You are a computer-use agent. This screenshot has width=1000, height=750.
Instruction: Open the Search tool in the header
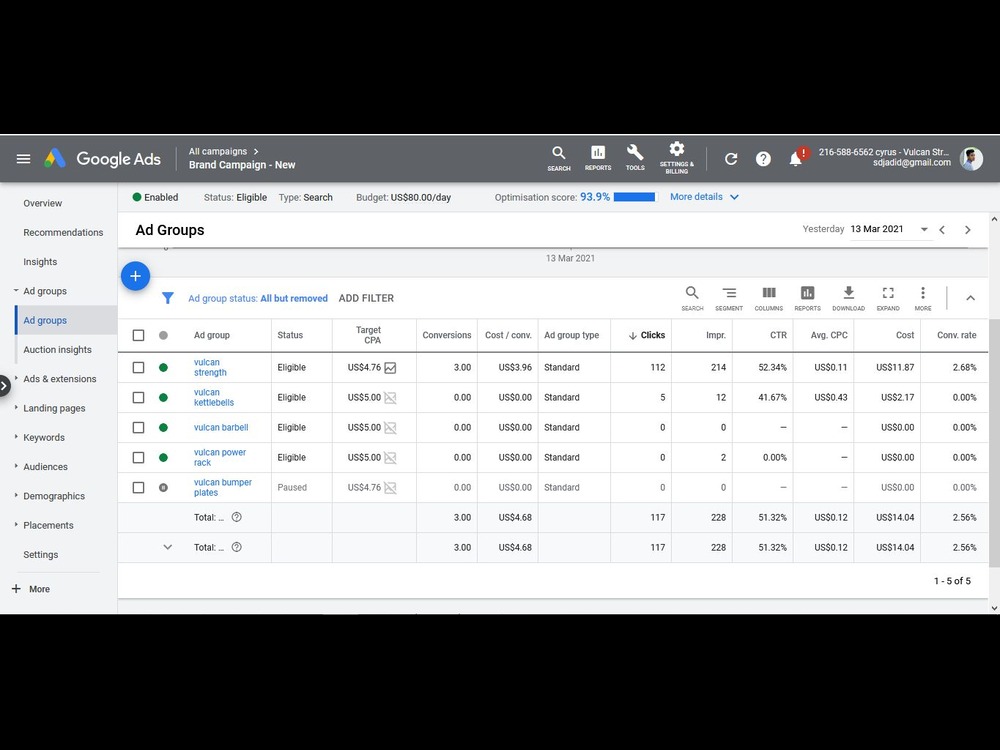tap(559, 159)
